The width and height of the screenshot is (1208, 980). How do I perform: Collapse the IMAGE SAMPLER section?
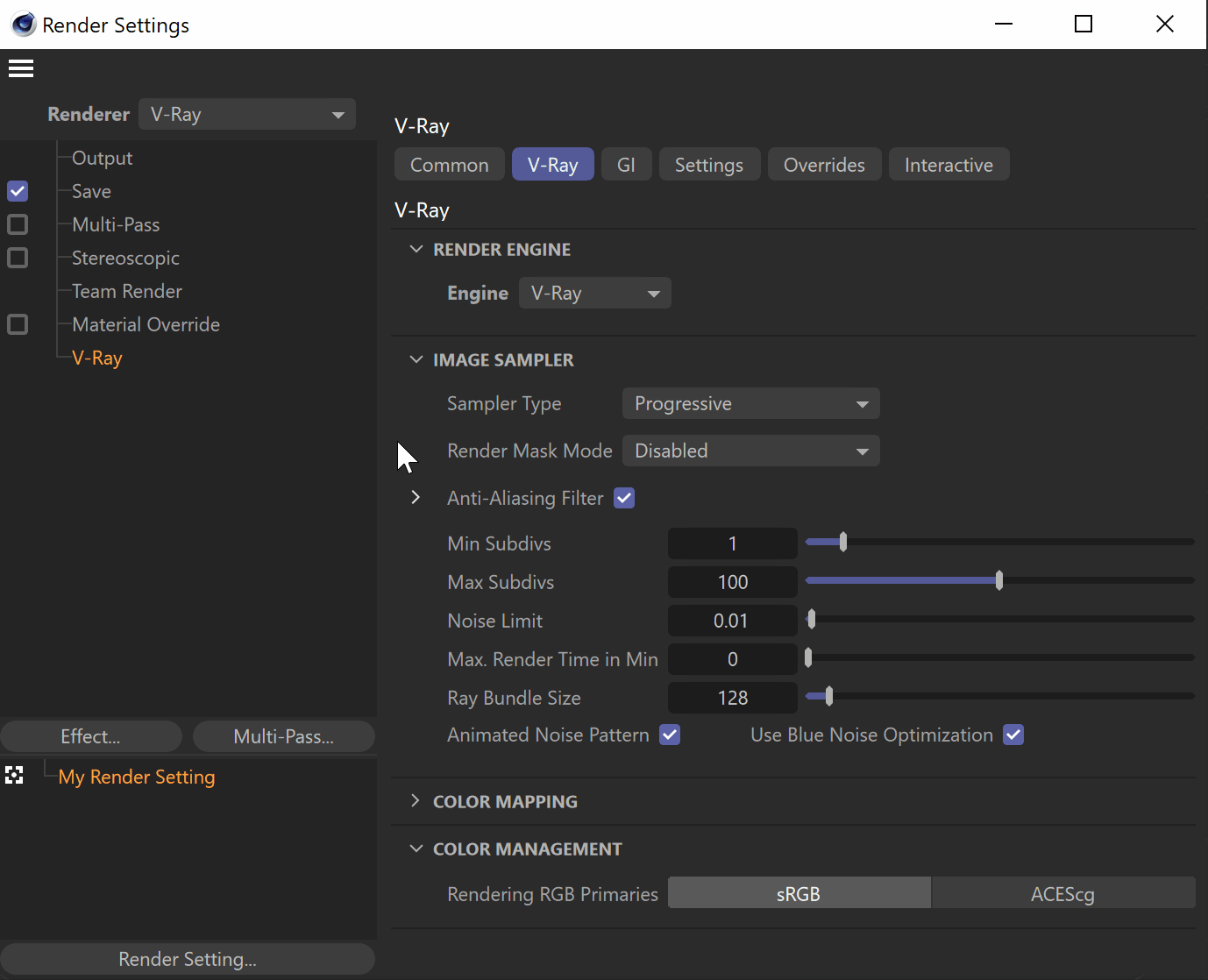pyautogui.click(x=416, y=359)
